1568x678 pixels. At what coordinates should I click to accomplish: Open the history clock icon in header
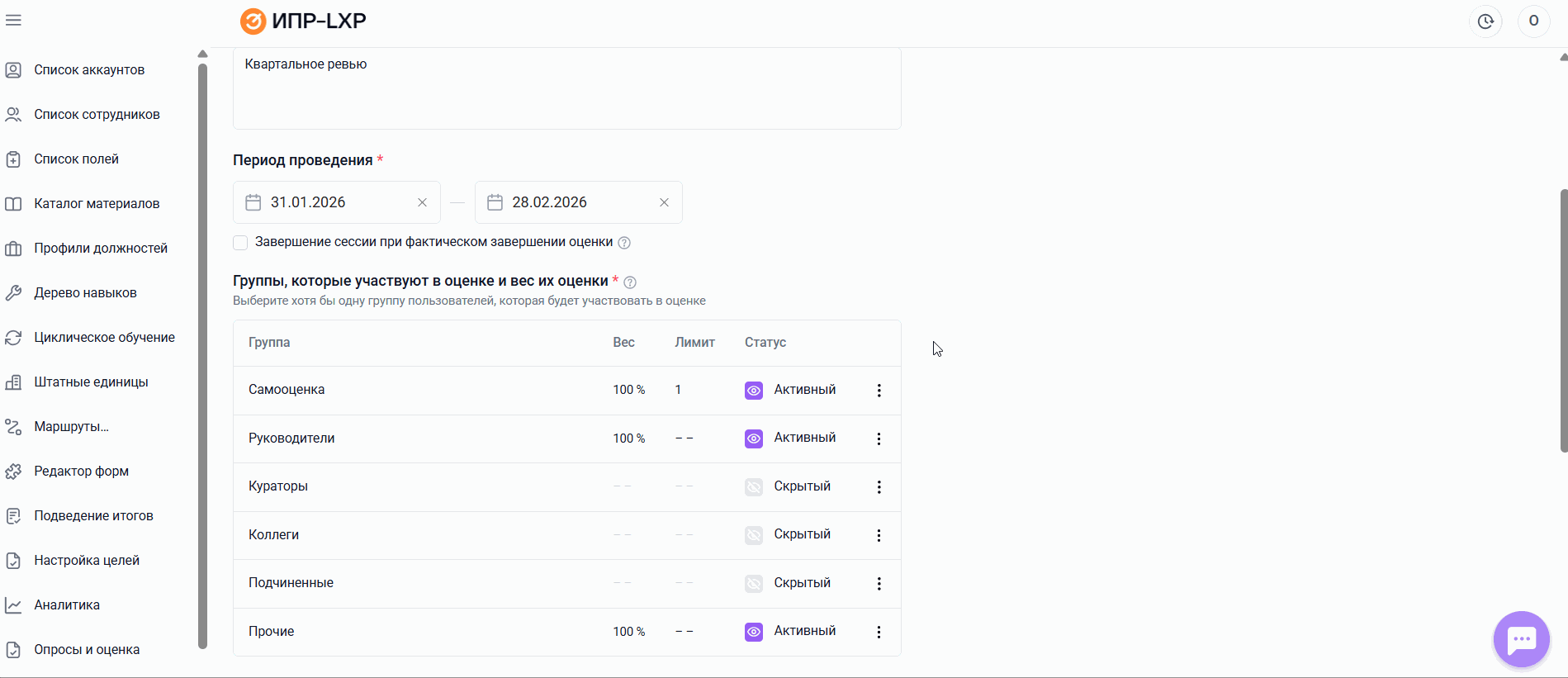click(x=1485, y=21)
